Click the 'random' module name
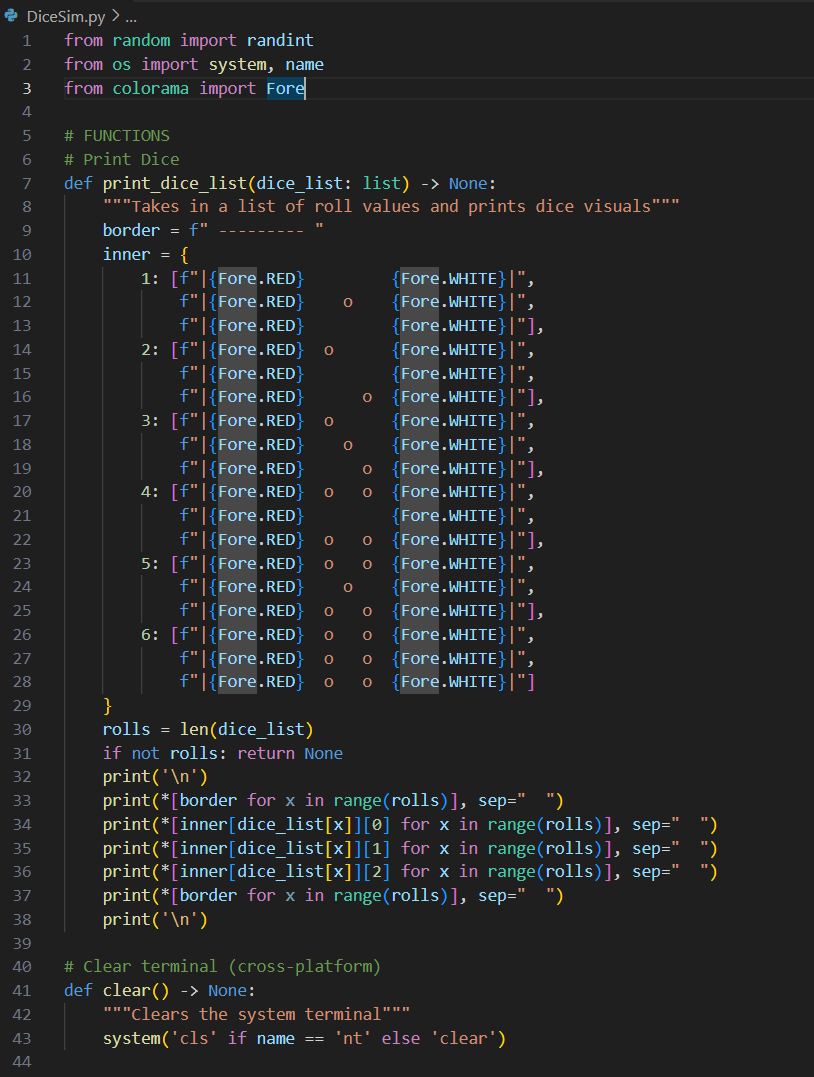The image size is (814, 1077). tap(141, 41)
